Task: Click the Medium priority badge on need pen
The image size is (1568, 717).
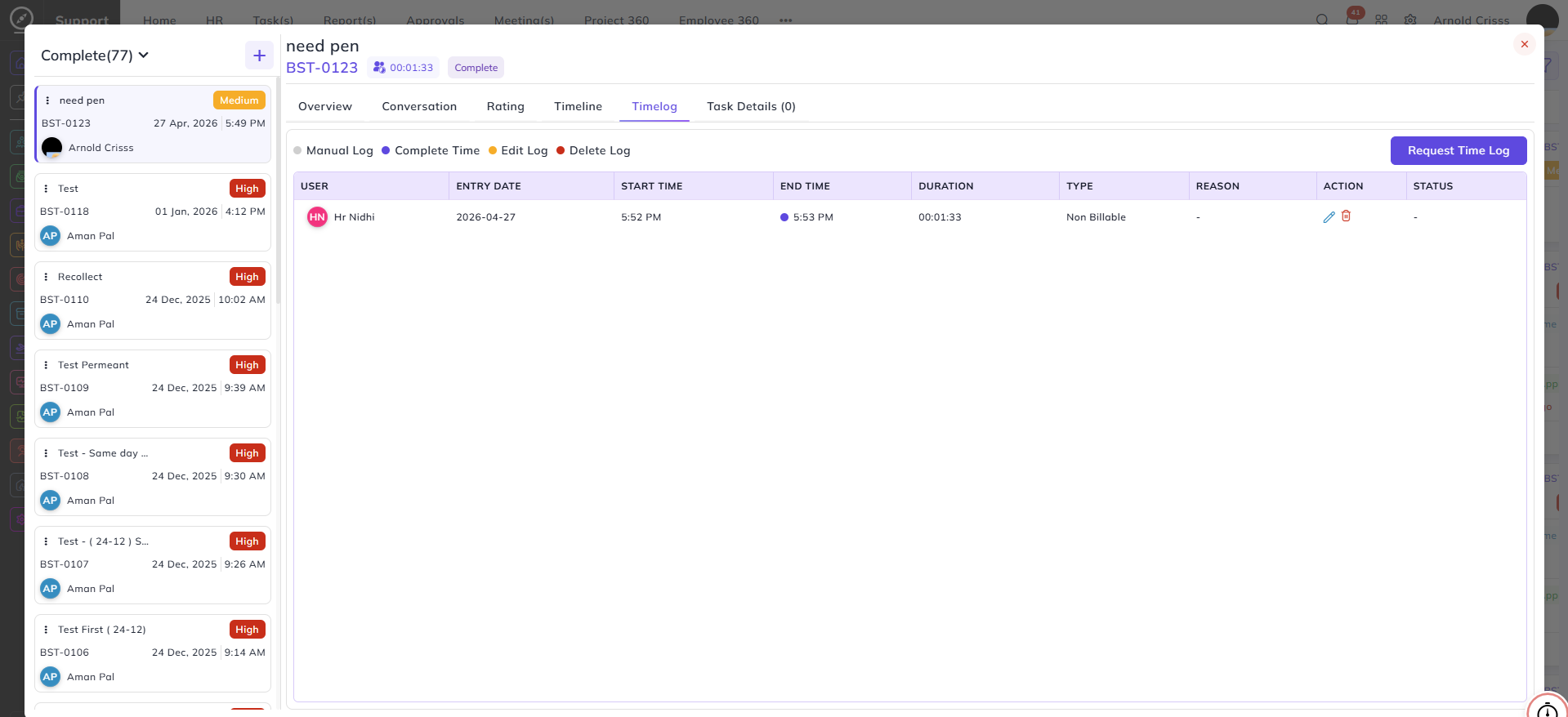Action: click(239, 100)
